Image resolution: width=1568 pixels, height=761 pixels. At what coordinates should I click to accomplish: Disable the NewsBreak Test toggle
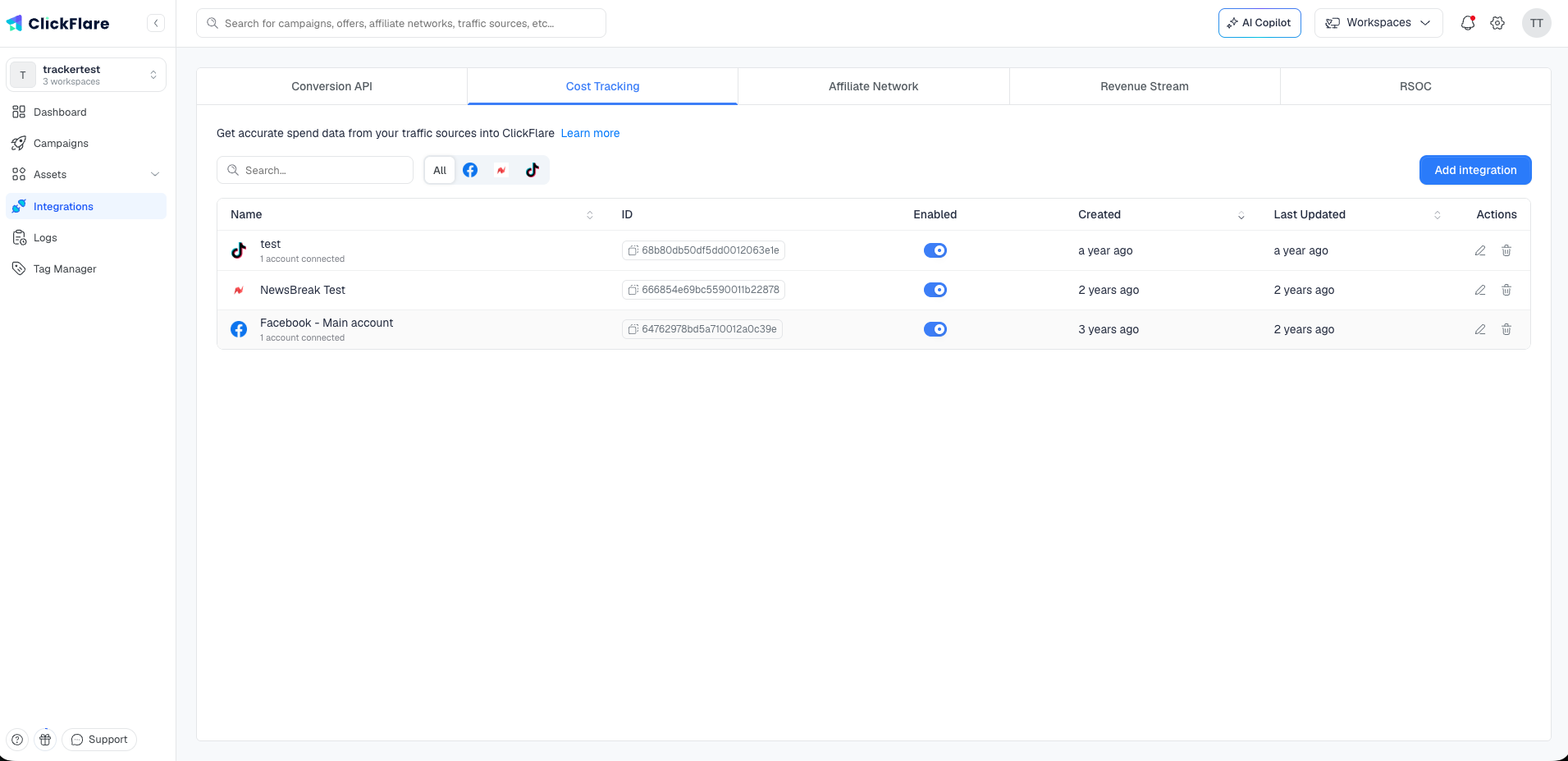coord(935,290)
